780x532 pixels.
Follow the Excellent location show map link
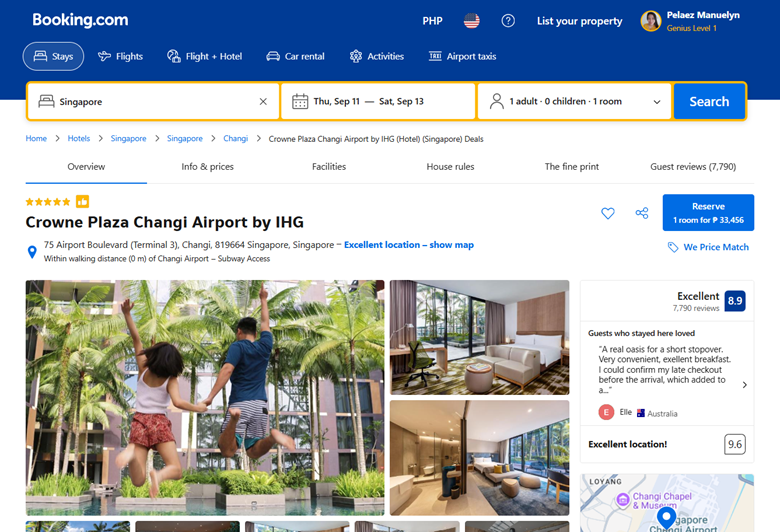pyautogui.click(x=408, y=245)
